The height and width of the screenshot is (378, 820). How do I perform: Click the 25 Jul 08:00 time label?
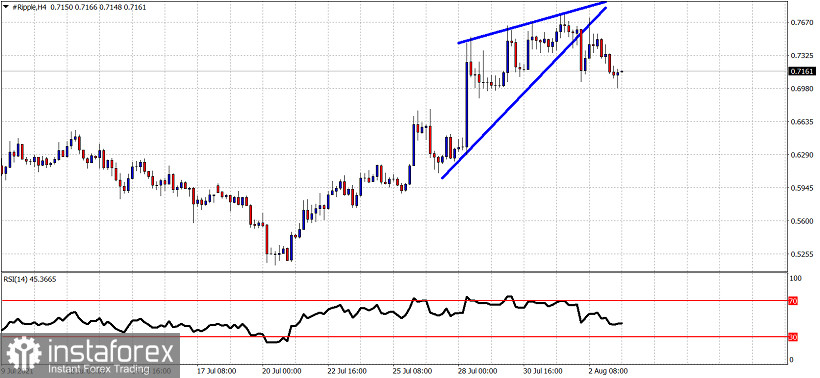[413, 371]
